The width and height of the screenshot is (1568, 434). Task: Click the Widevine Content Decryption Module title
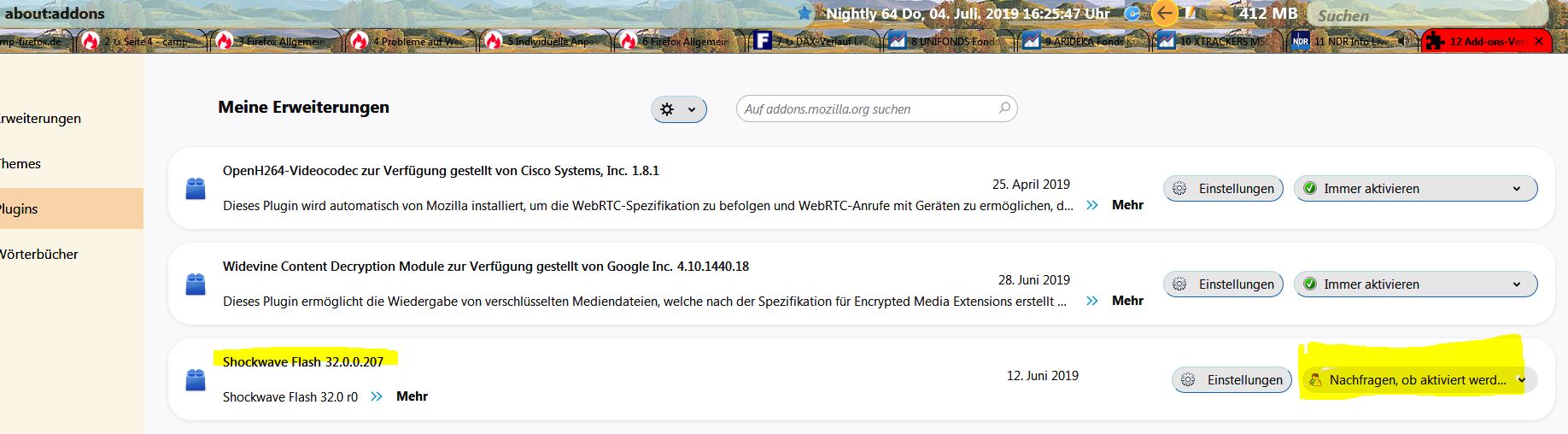[486, 267]
